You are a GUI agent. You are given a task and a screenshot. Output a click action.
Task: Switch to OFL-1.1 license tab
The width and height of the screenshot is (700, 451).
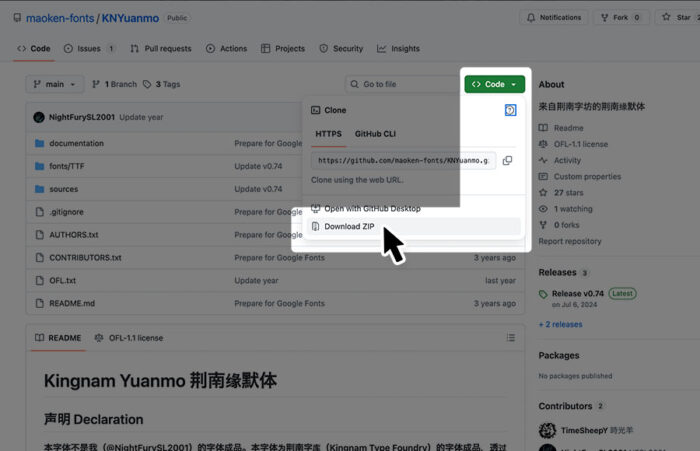pyautogui.click(x=129, y=338)
